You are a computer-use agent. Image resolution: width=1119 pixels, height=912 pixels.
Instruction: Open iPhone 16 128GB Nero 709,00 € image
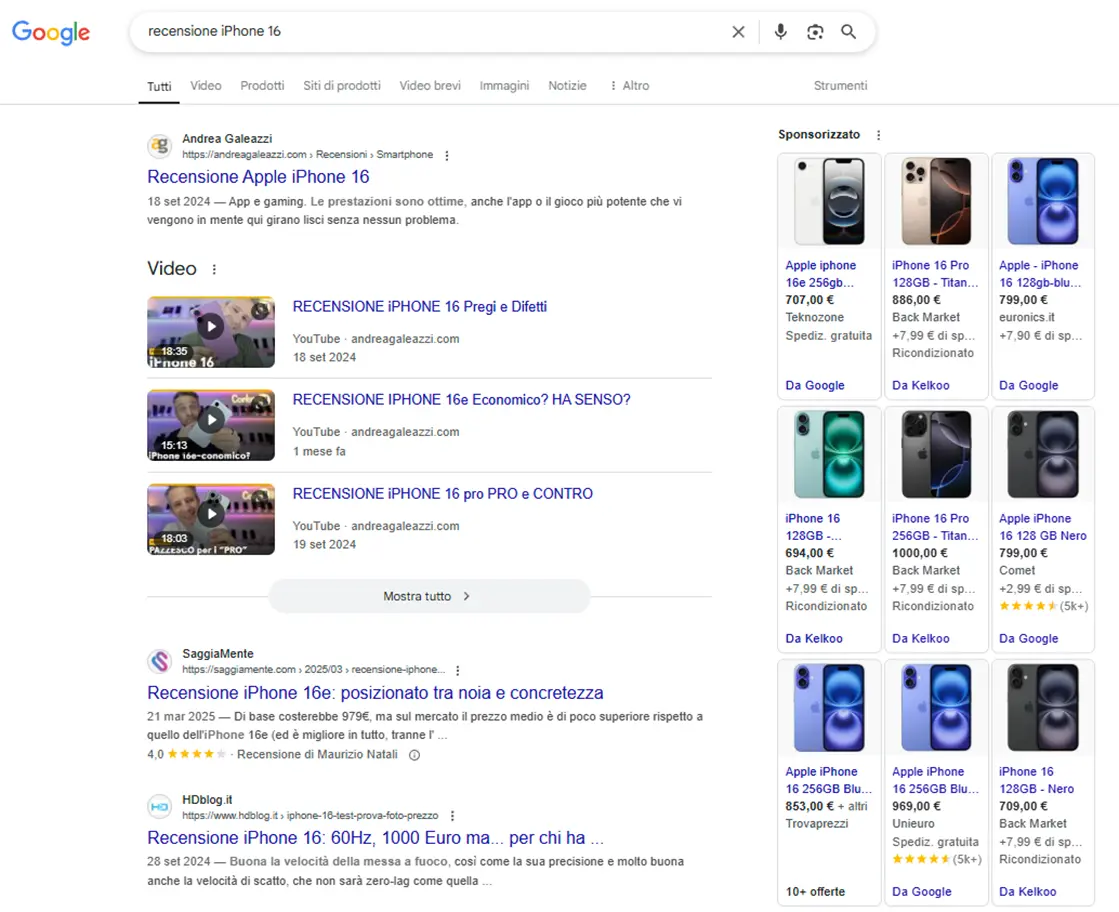tap(1043, 708)
